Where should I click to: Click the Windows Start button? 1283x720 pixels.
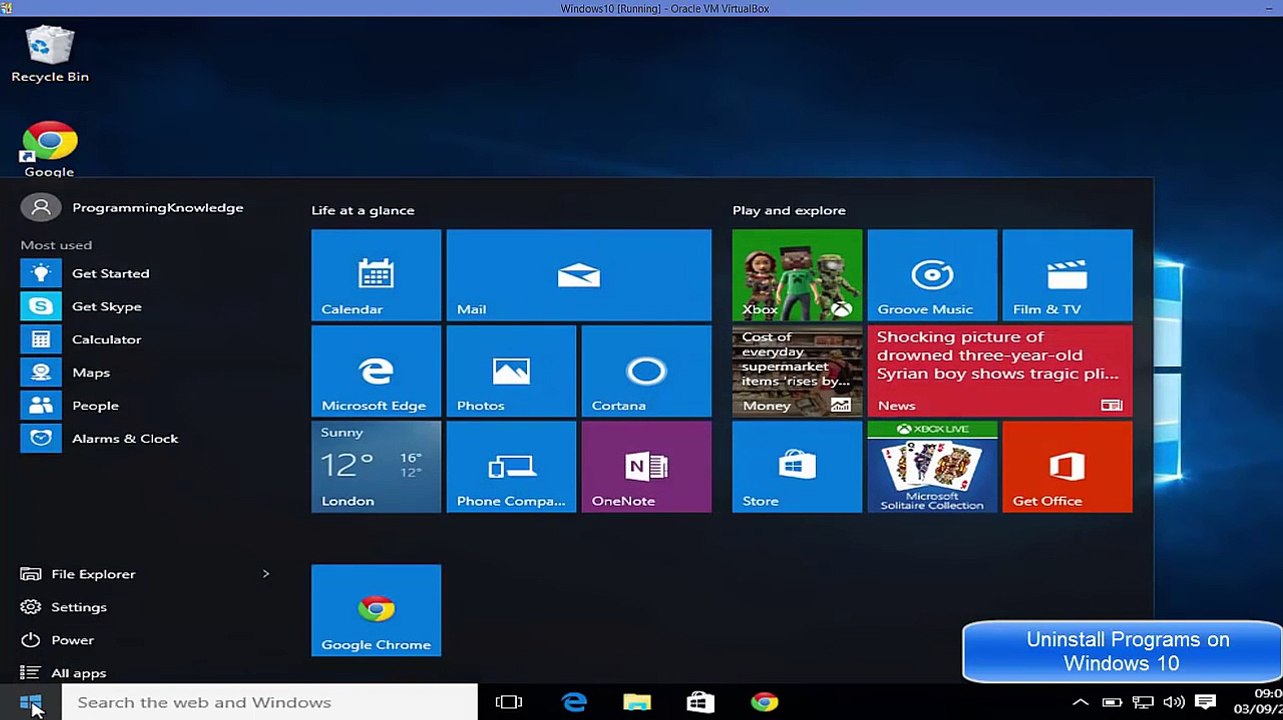pyautogui.click(x=31, y=702)
